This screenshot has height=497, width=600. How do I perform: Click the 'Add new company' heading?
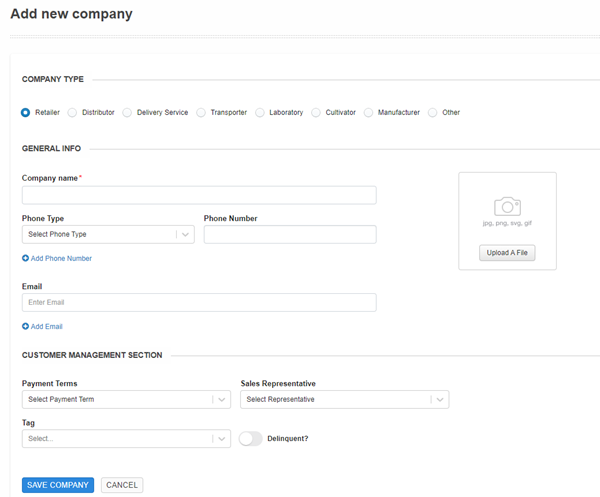(72, 14)
